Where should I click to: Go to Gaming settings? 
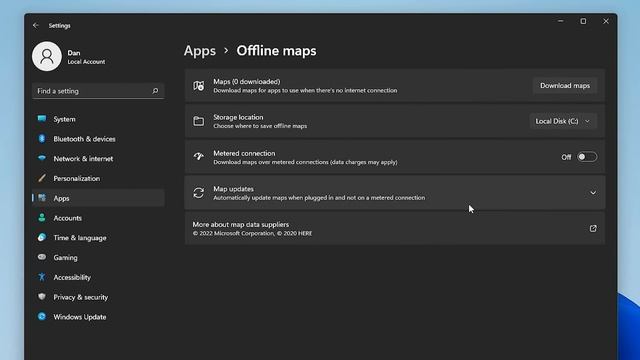[x=98, y=258]
